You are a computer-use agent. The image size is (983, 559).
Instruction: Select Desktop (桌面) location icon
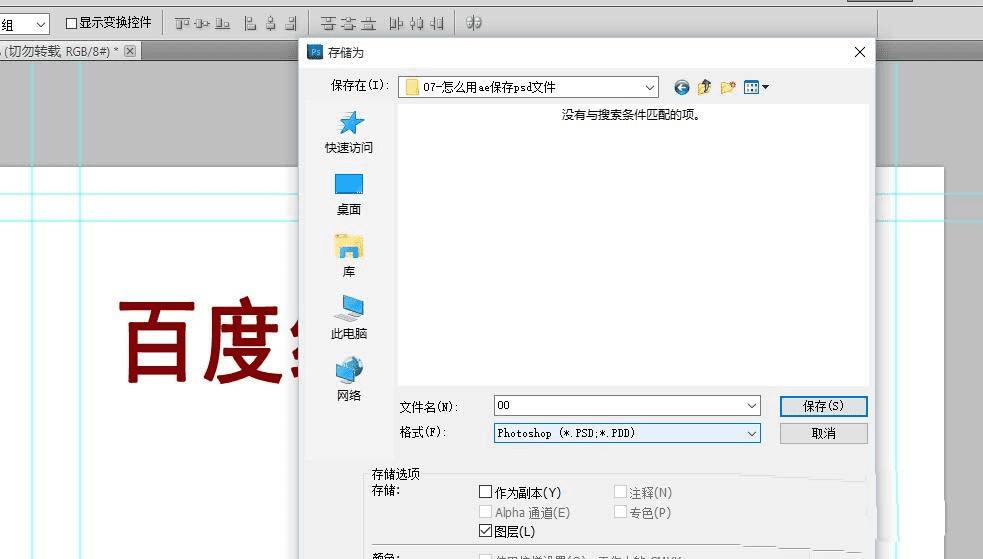tap(349, 194)
